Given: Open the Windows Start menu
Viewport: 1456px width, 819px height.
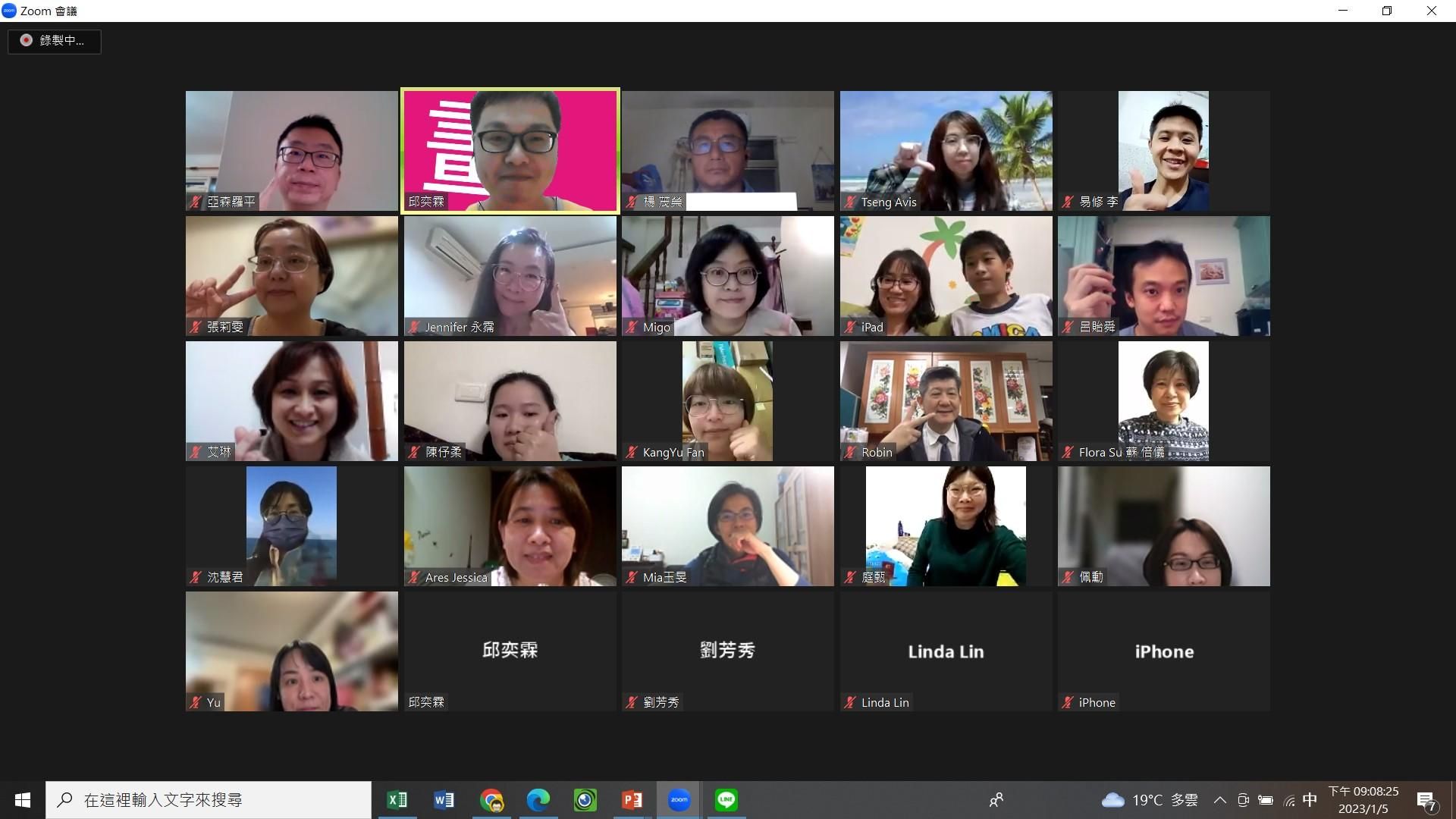Looking at the screenshot, I should pyautogui.click(x=23, y=800).
